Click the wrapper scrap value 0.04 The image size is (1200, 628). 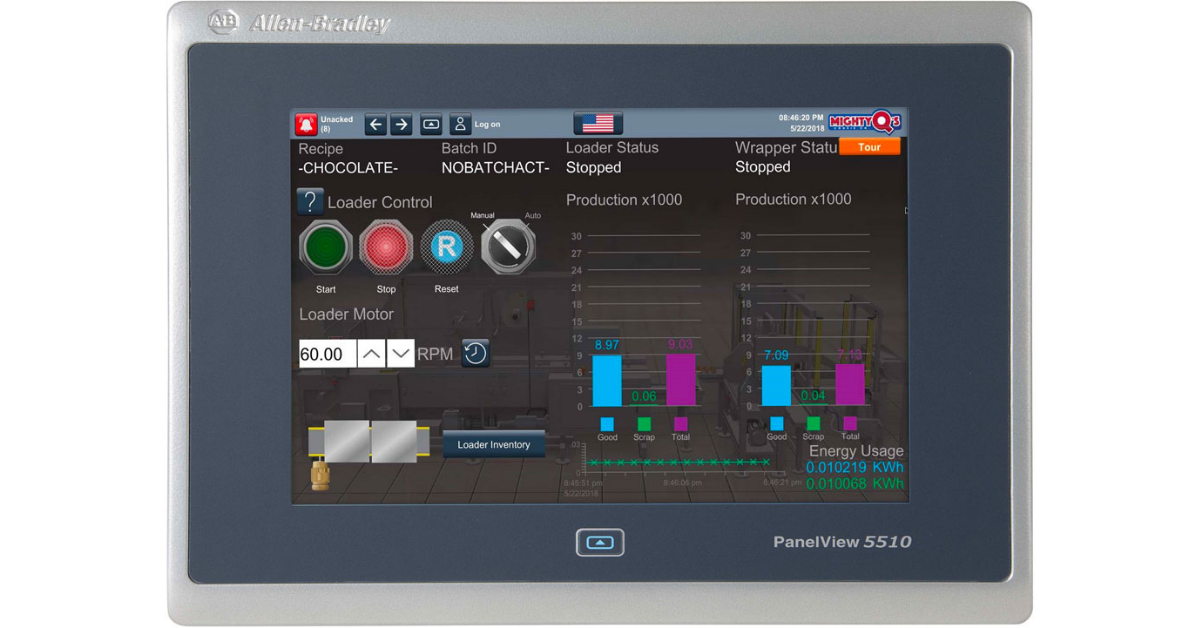tap(813, 396)
